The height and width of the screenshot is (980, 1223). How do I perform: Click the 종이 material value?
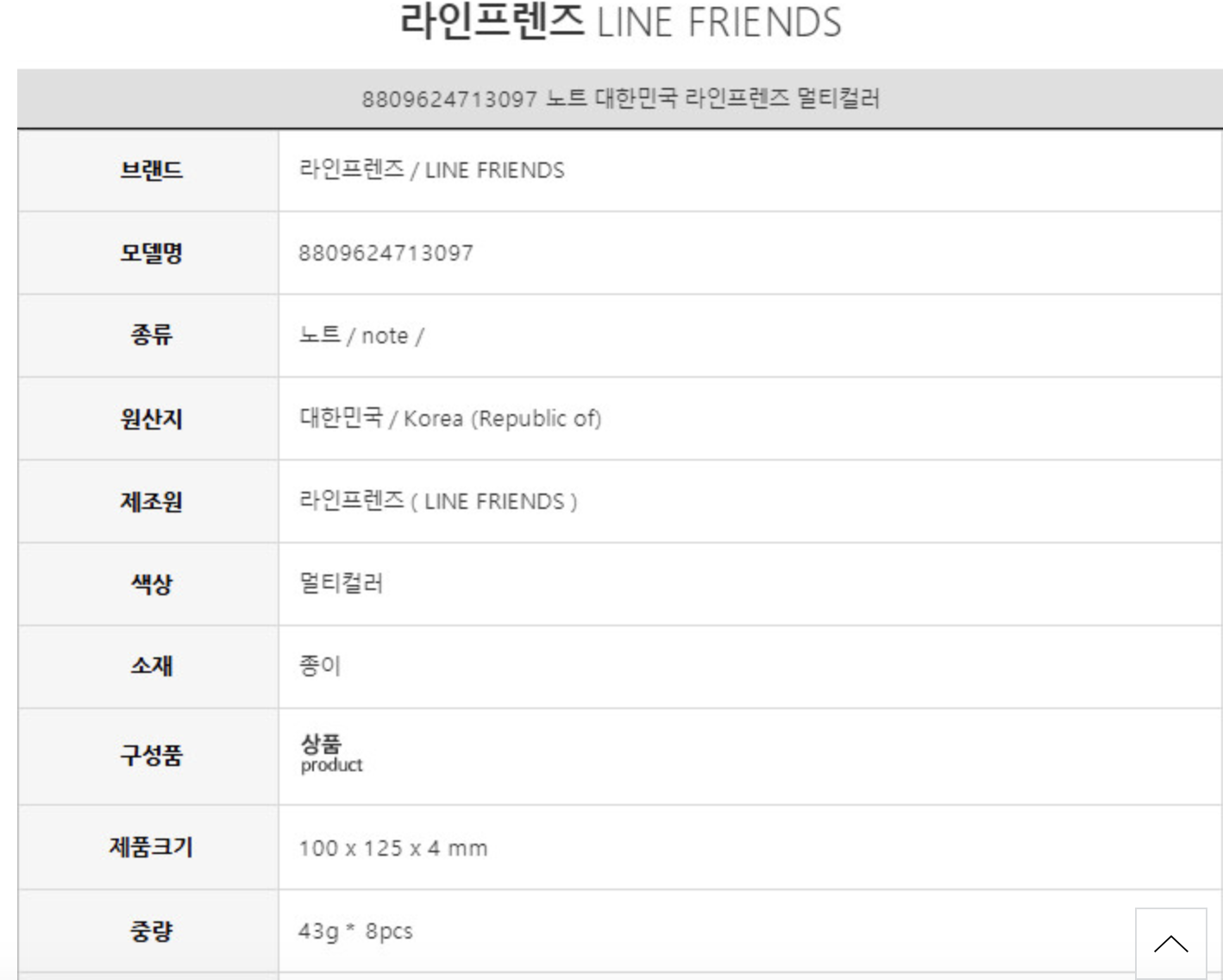click(320, 666)
